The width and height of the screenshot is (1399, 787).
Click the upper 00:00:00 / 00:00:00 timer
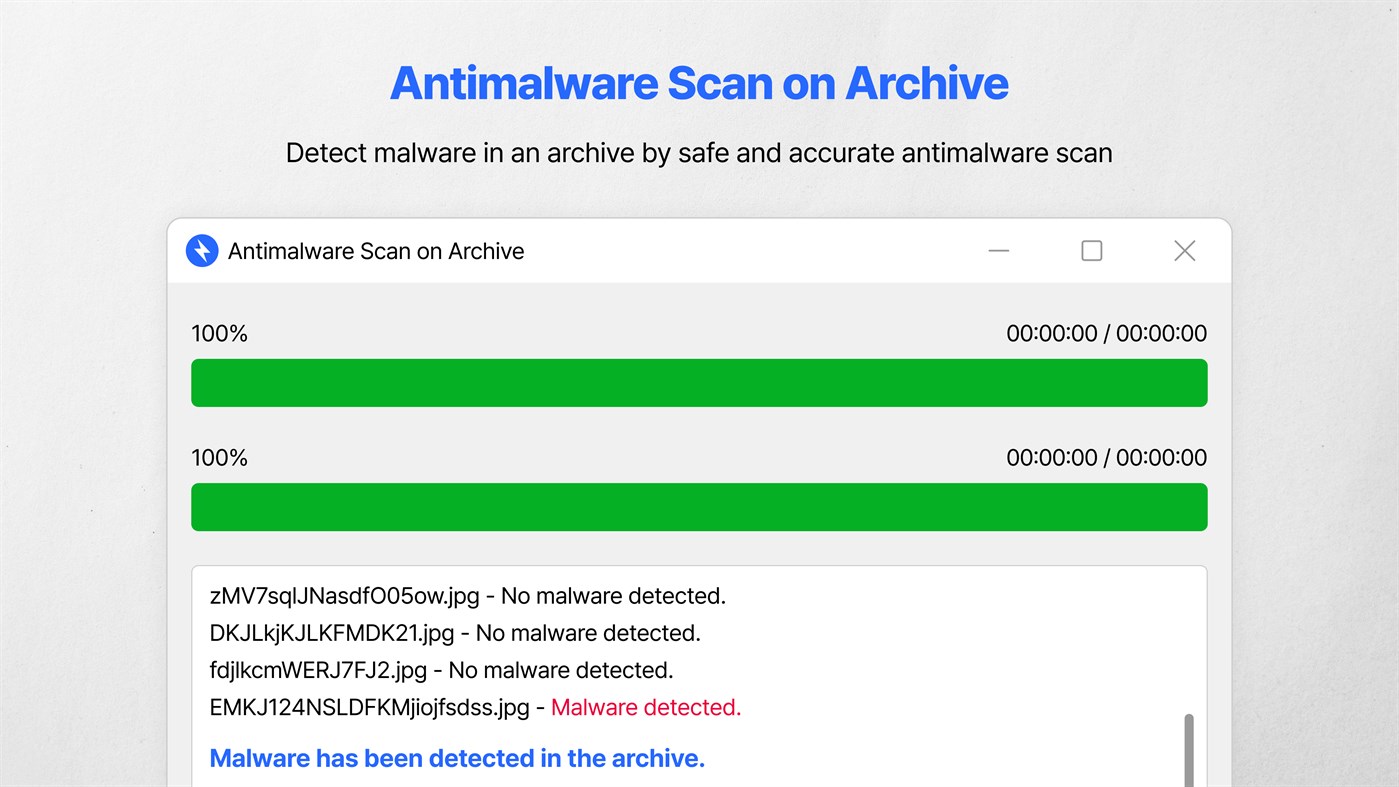click(1106, 334)
